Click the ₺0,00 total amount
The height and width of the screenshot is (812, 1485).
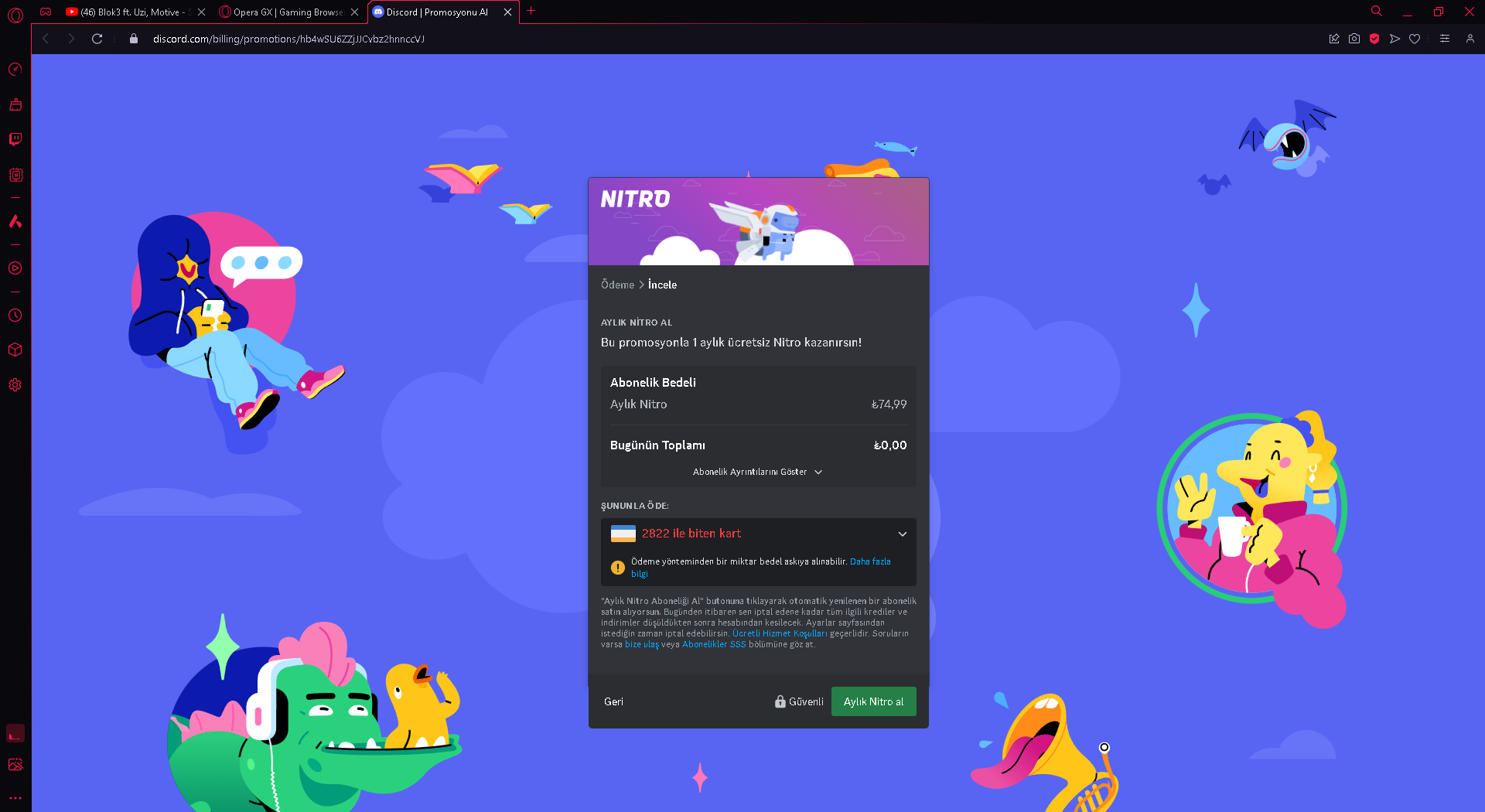[890, 445]
